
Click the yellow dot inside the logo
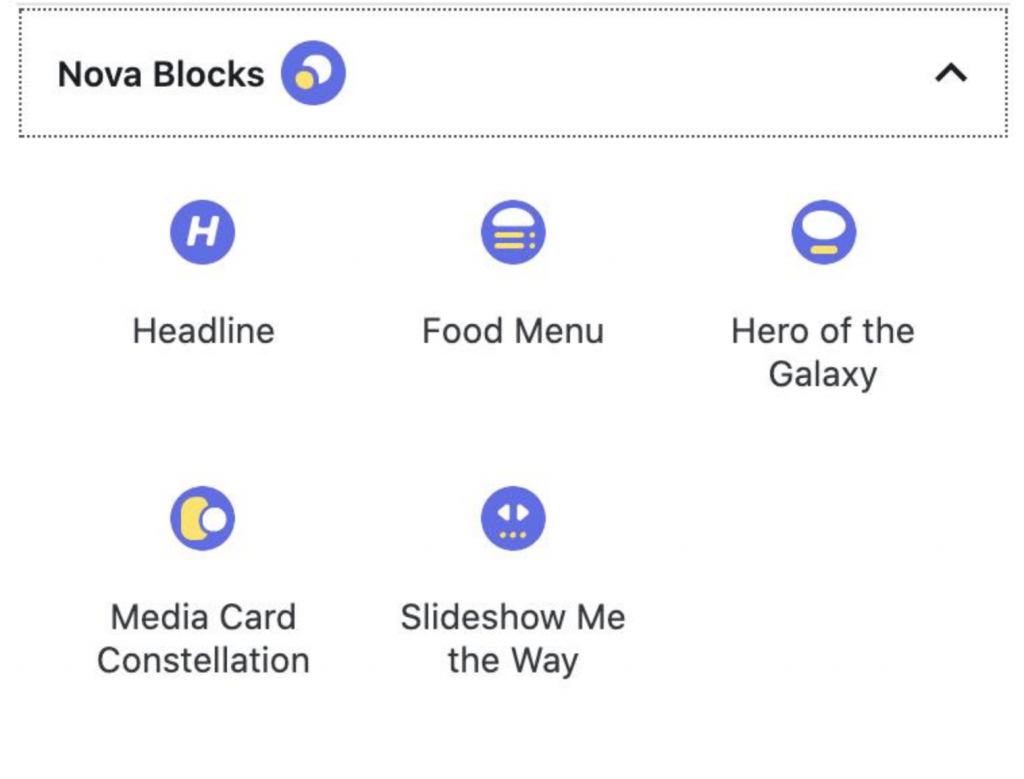click(302, 80)
